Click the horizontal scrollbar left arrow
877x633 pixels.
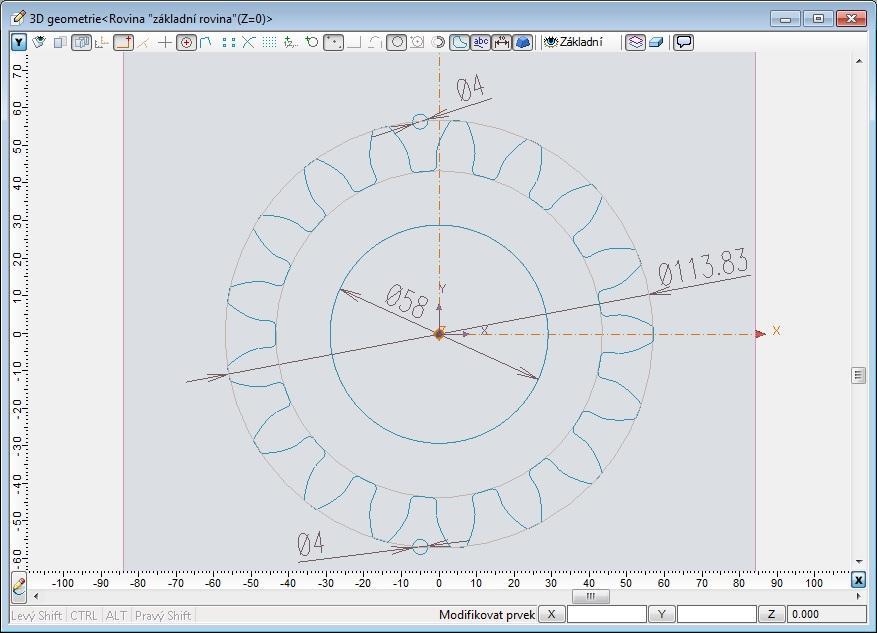click(36, 597)
